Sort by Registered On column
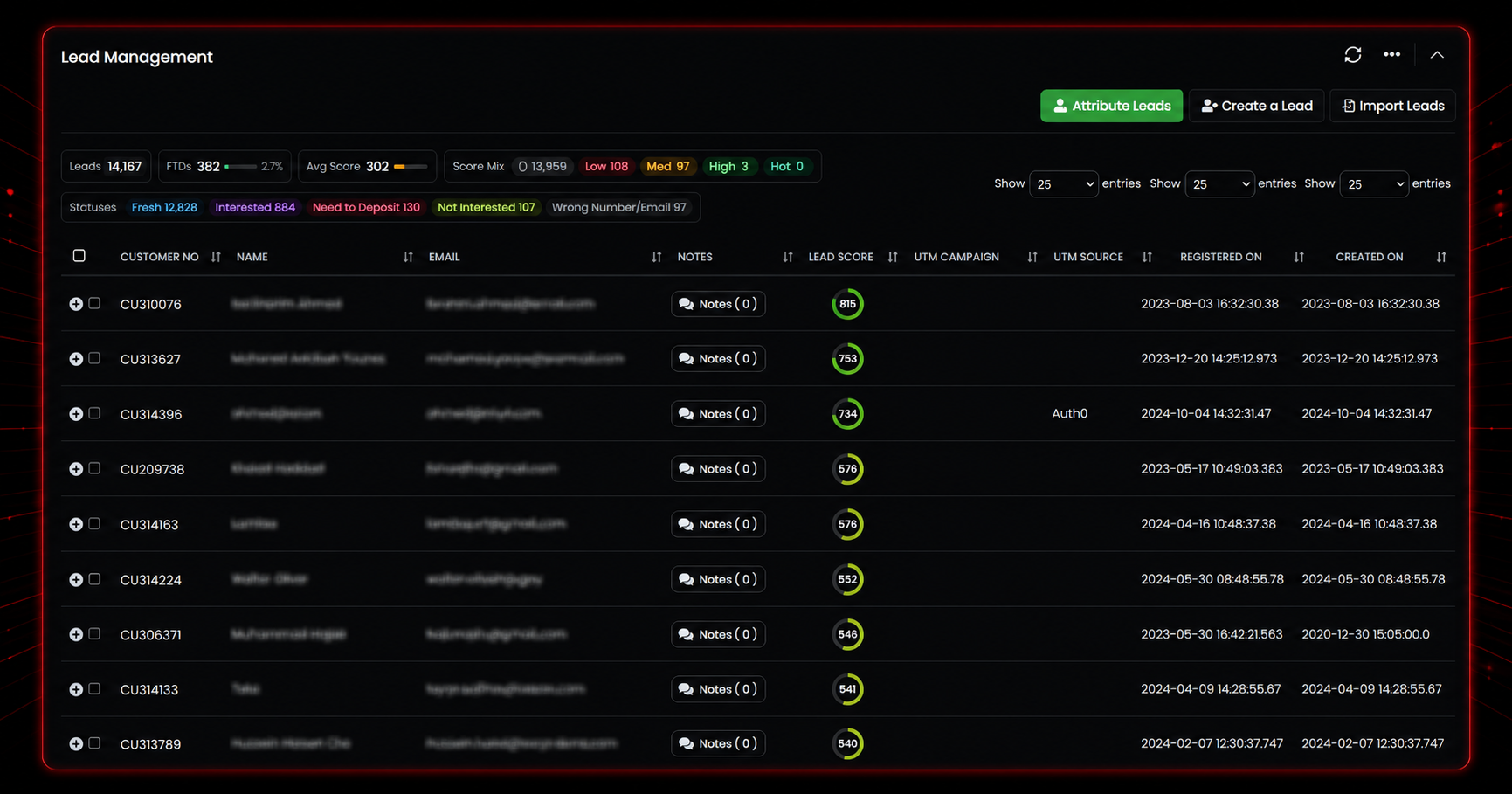Image resolution: width=1512 pixels, height=794 pixels. [1299, 257]
